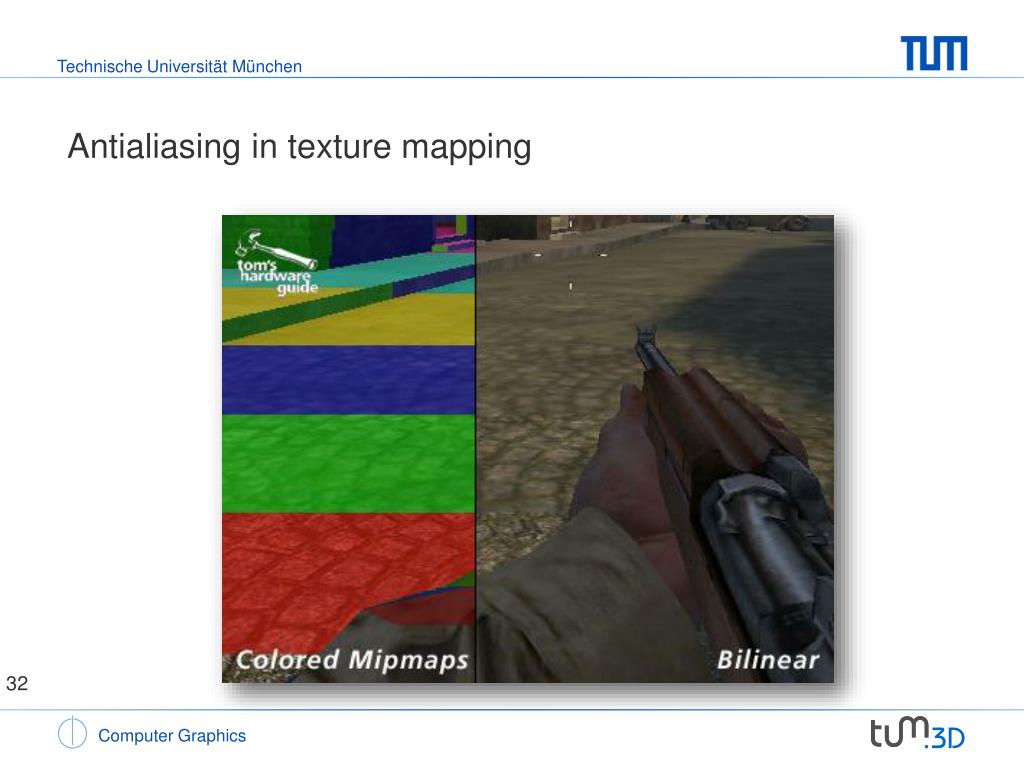The height and width of the screenshot is (768, 1024).
Task: Click the Colored Mipmaps caption
Action: coord(352,660)
